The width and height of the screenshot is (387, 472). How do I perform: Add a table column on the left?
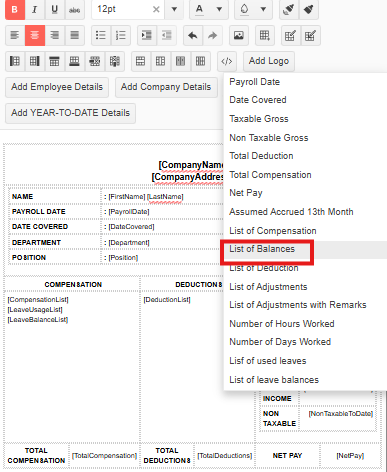coord(15,61)
